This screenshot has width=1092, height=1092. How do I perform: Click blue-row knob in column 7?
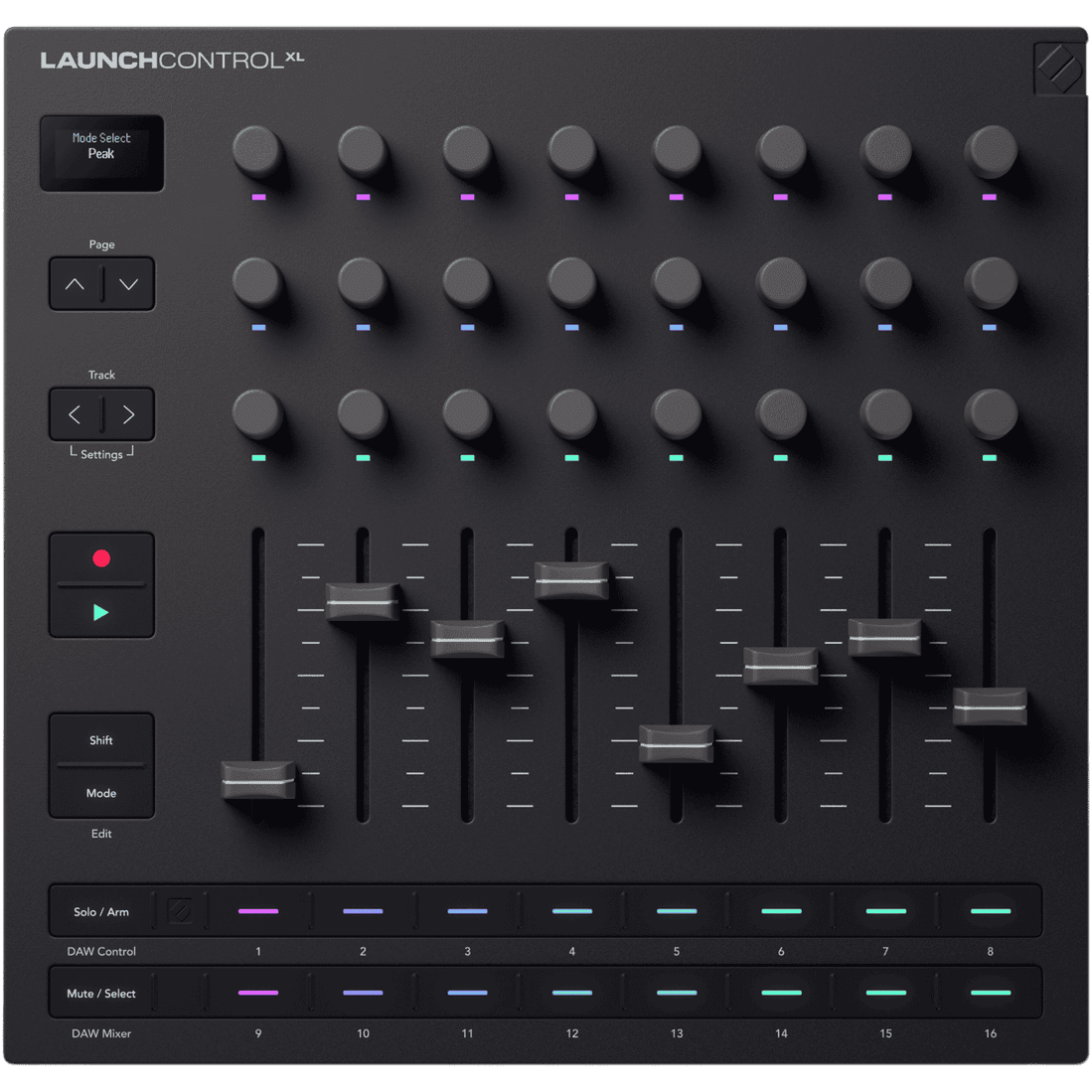(886, 282)
